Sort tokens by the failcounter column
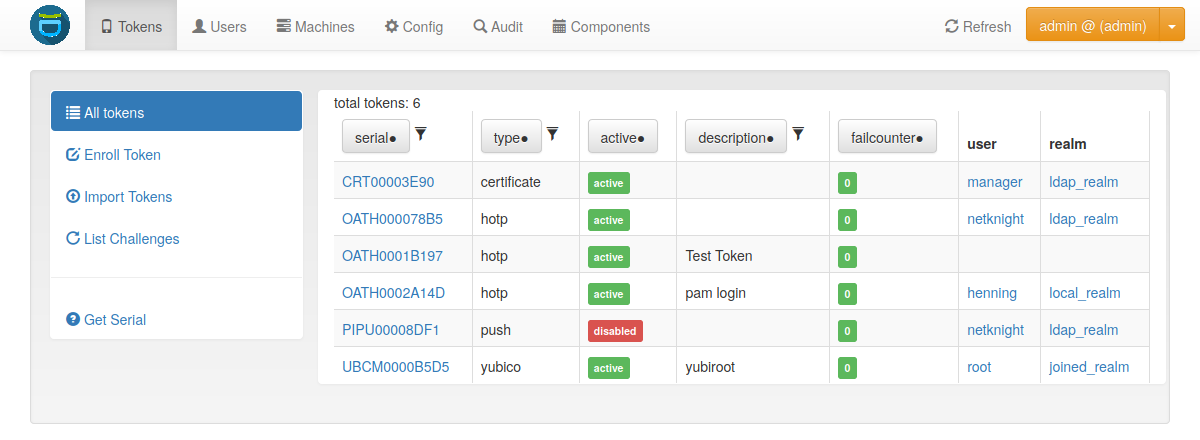The image size is (1200, 440). (x=886, y=138)
